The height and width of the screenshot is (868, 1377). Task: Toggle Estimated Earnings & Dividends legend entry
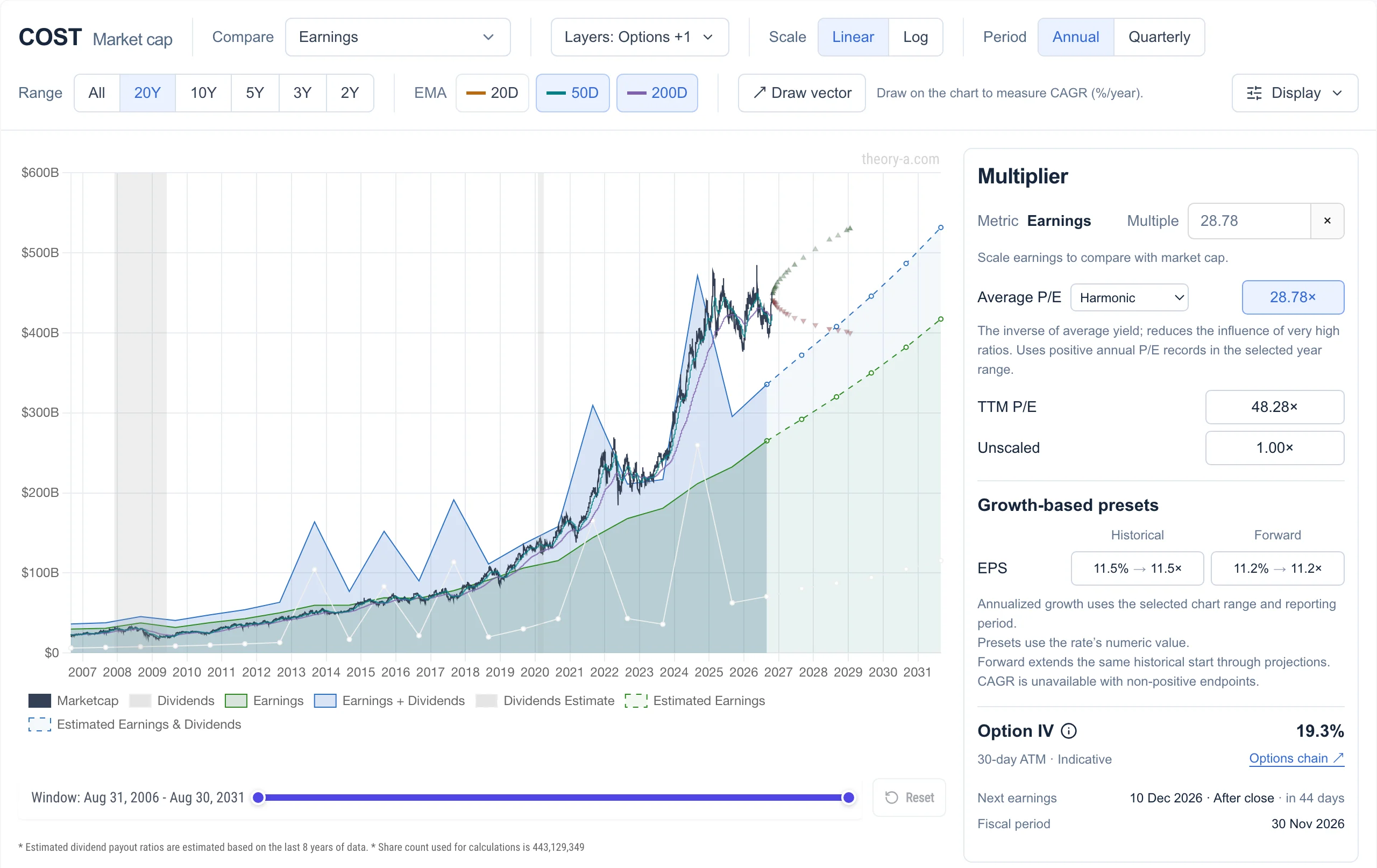[134, 724]
